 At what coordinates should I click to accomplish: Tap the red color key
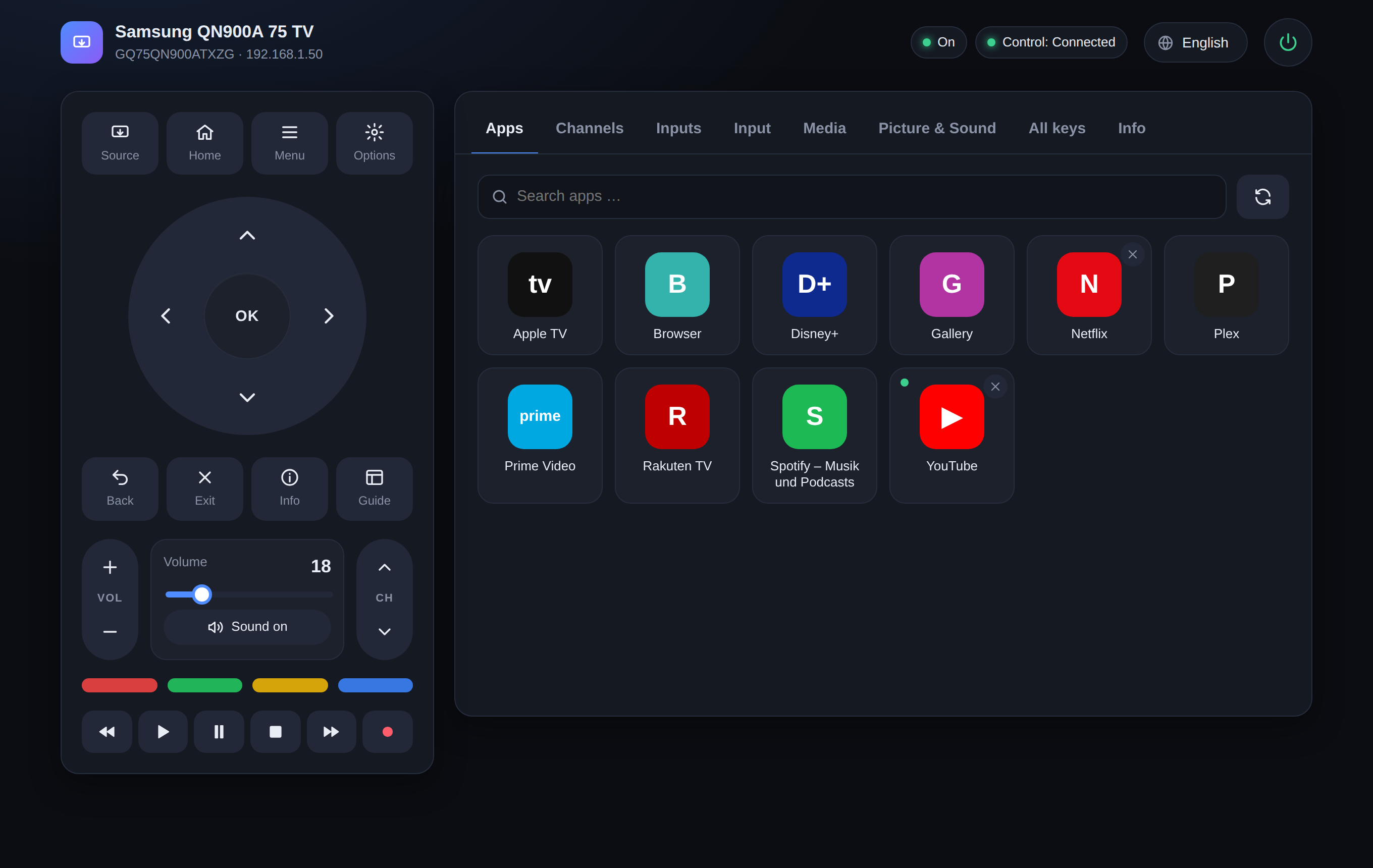(x=120, y=685)
